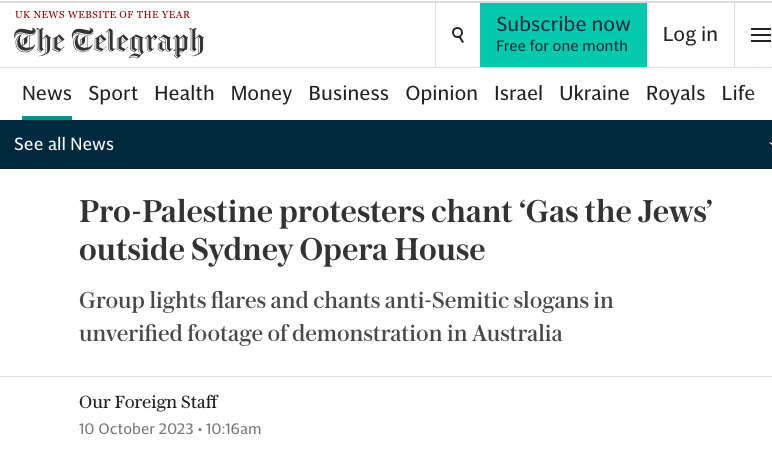Expand See all News bar
Image resolution: width=772 pixels, height=456 pixels.
(x=386, y=144)
